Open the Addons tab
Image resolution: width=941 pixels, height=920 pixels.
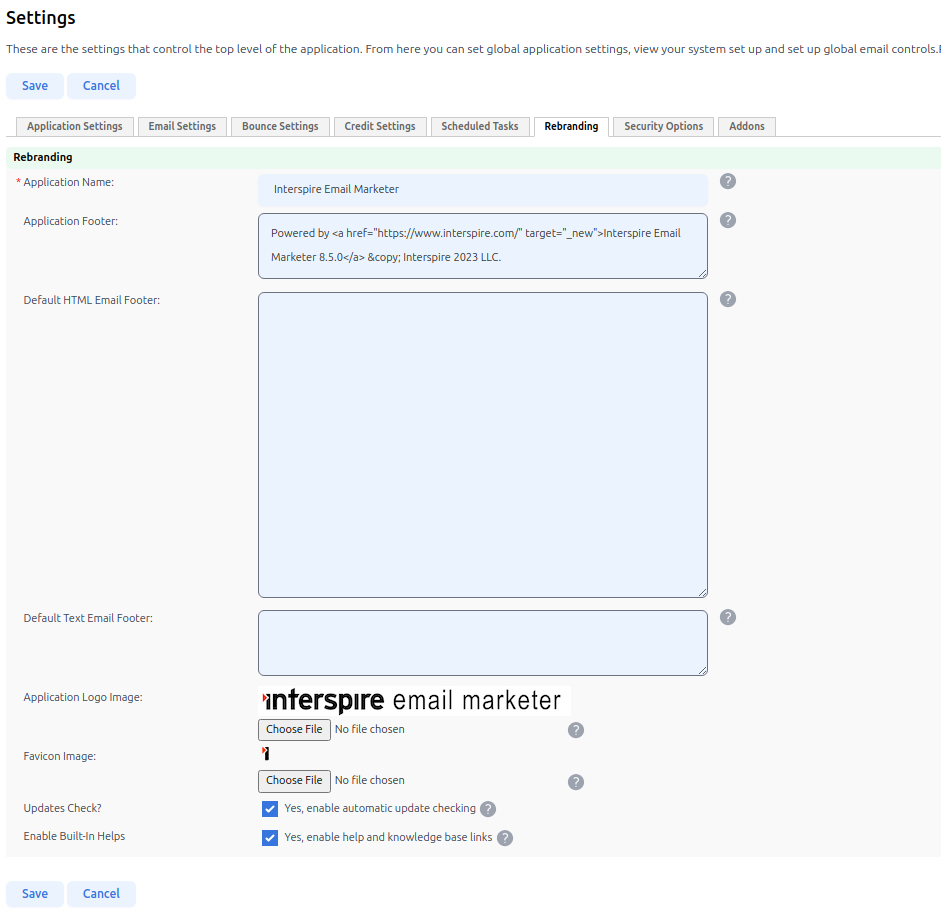(747, 127)
